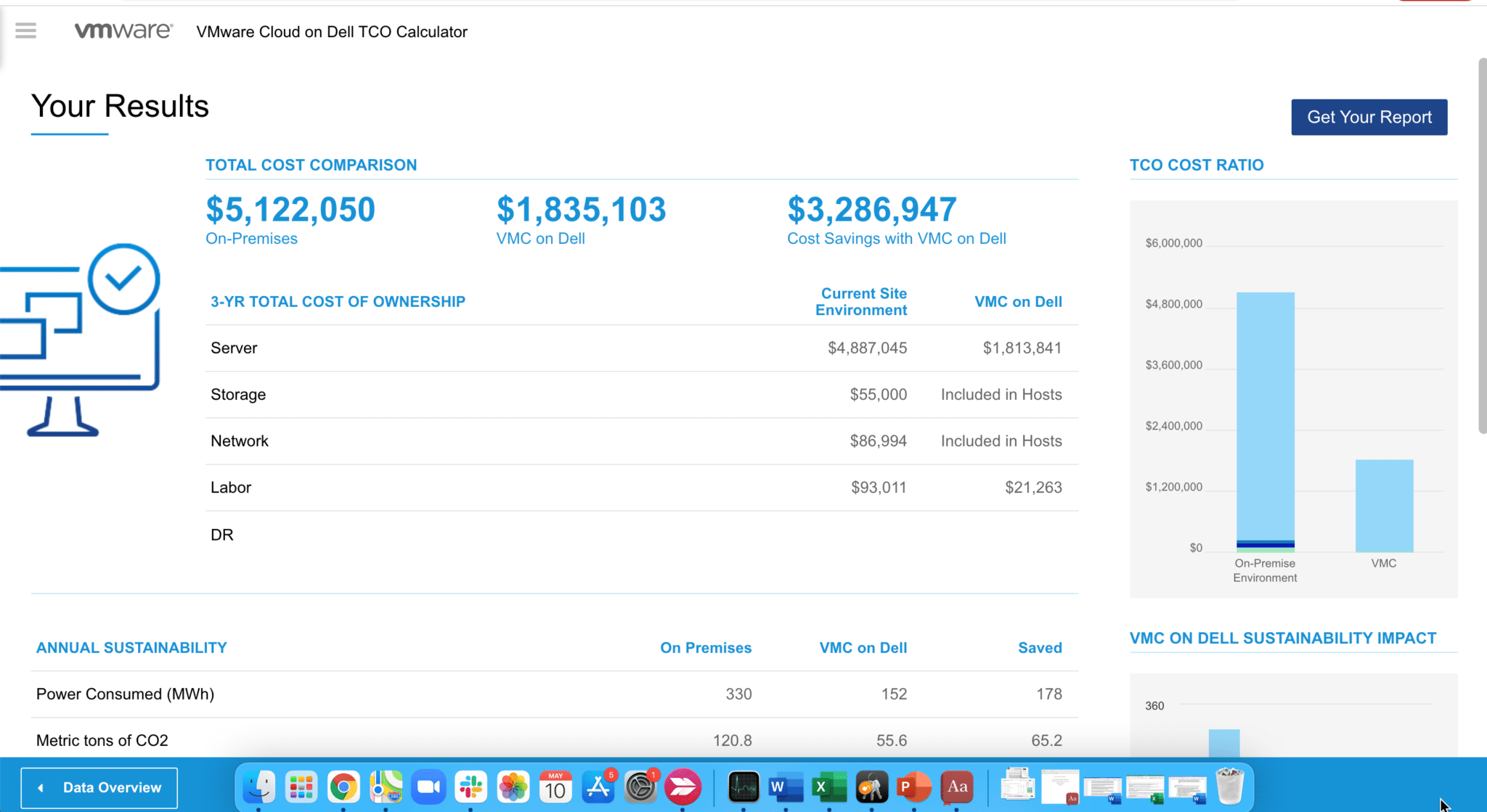Open the Trash in the dock
1487x812 pixels.
(1229, 787)
